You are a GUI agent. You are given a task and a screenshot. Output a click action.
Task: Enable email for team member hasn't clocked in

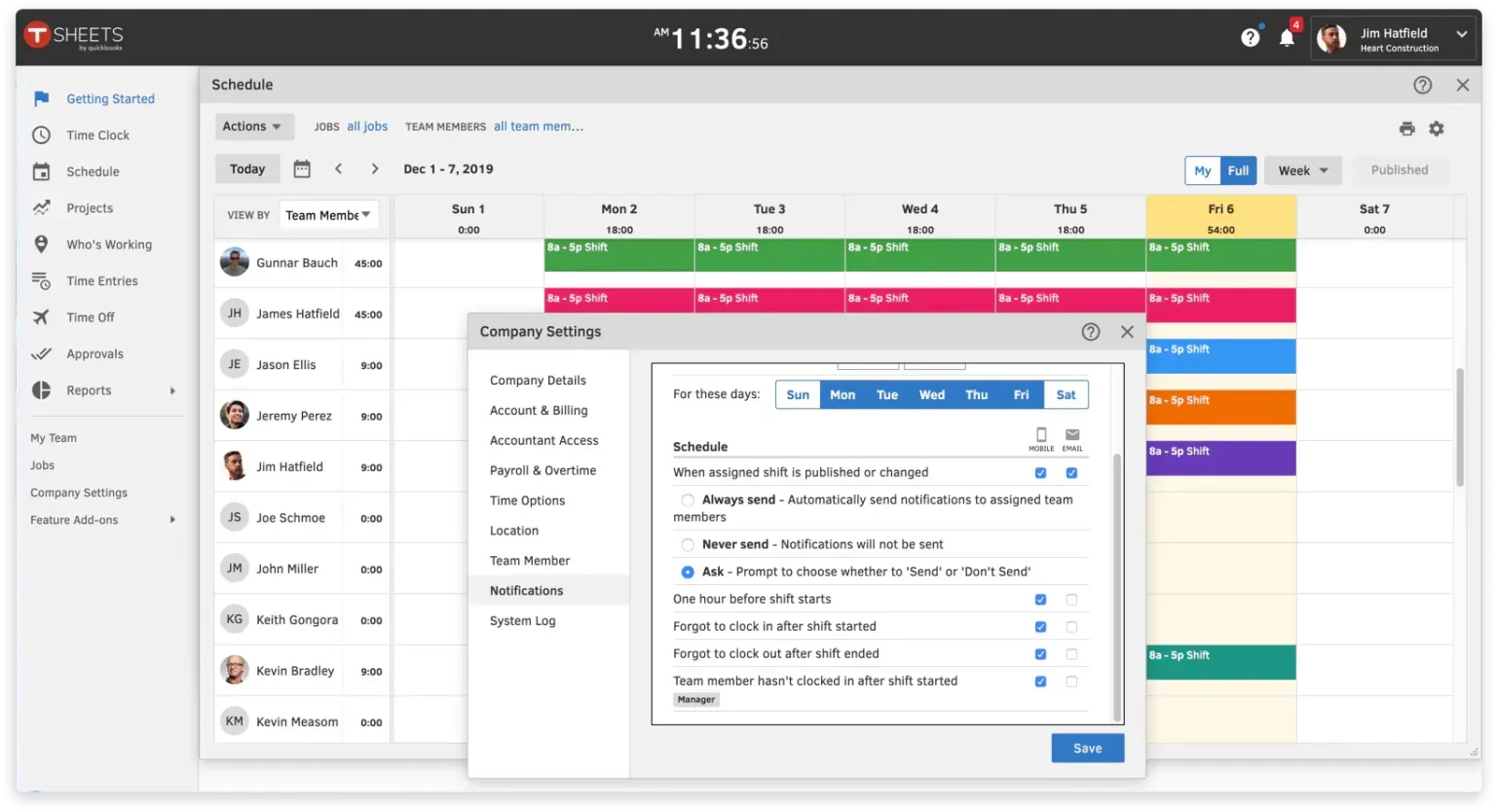point(1071,682)
